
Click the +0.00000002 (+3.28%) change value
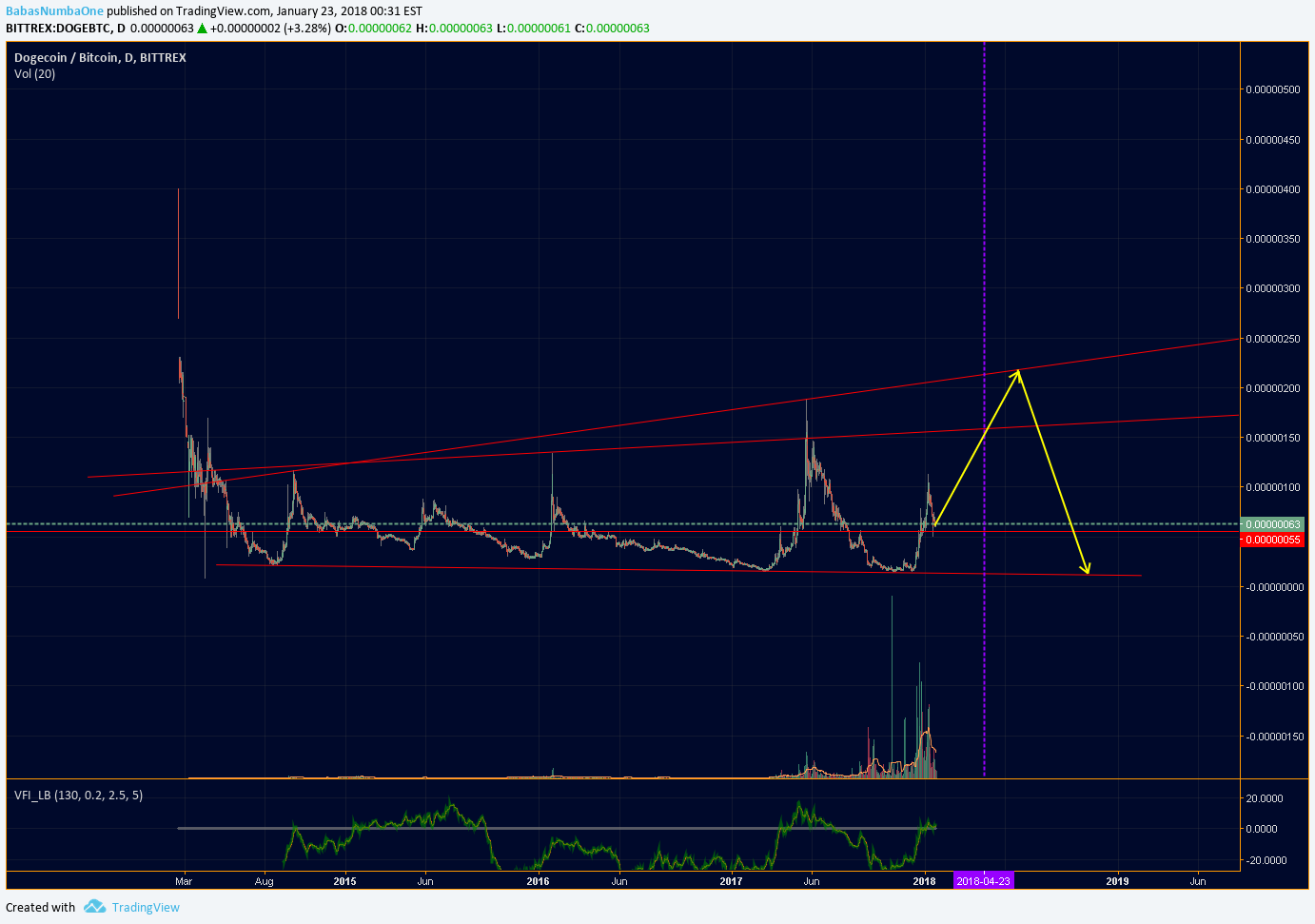(x=271, y=28)
